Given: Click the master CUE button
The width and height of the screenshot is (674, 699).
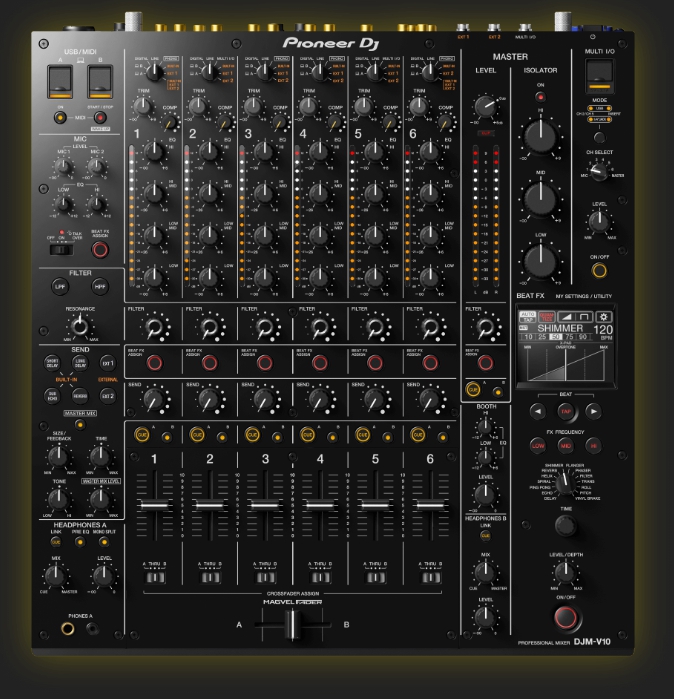Looking at the screenshot, I should 473,389.
